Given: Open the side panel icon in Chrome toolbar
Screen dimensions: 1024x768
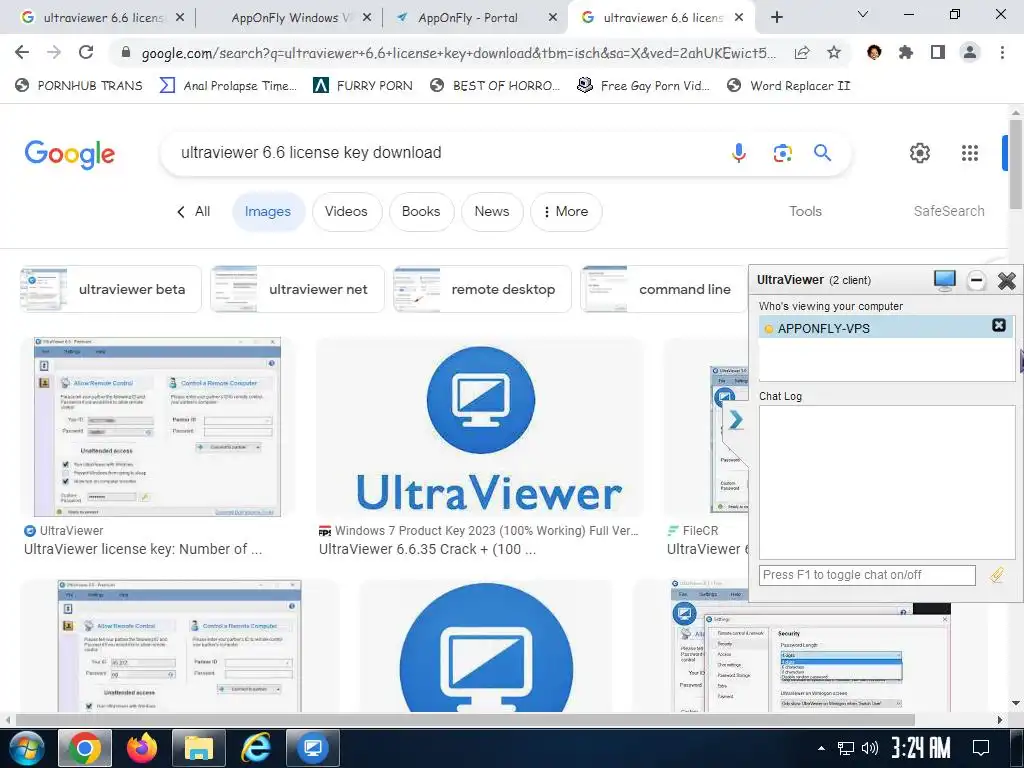Looking at the screenshot, I should [x=937, y=52].
